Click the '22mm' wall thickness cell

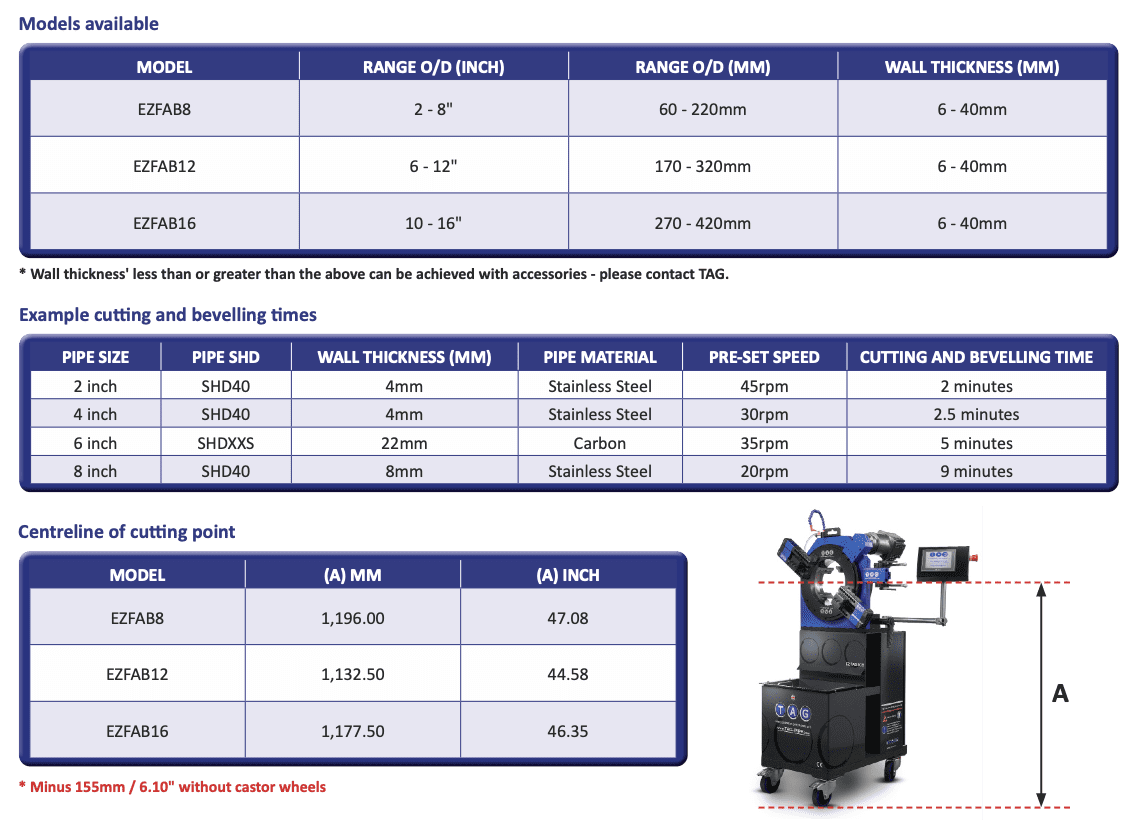point(404,443)
